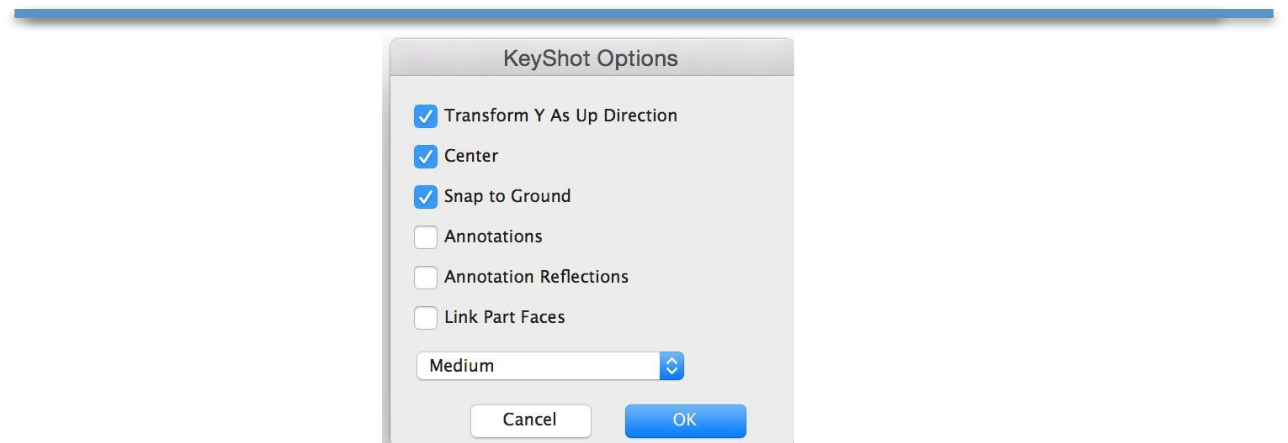
Task: Confirm the options with OK
Action: [686, 419]
